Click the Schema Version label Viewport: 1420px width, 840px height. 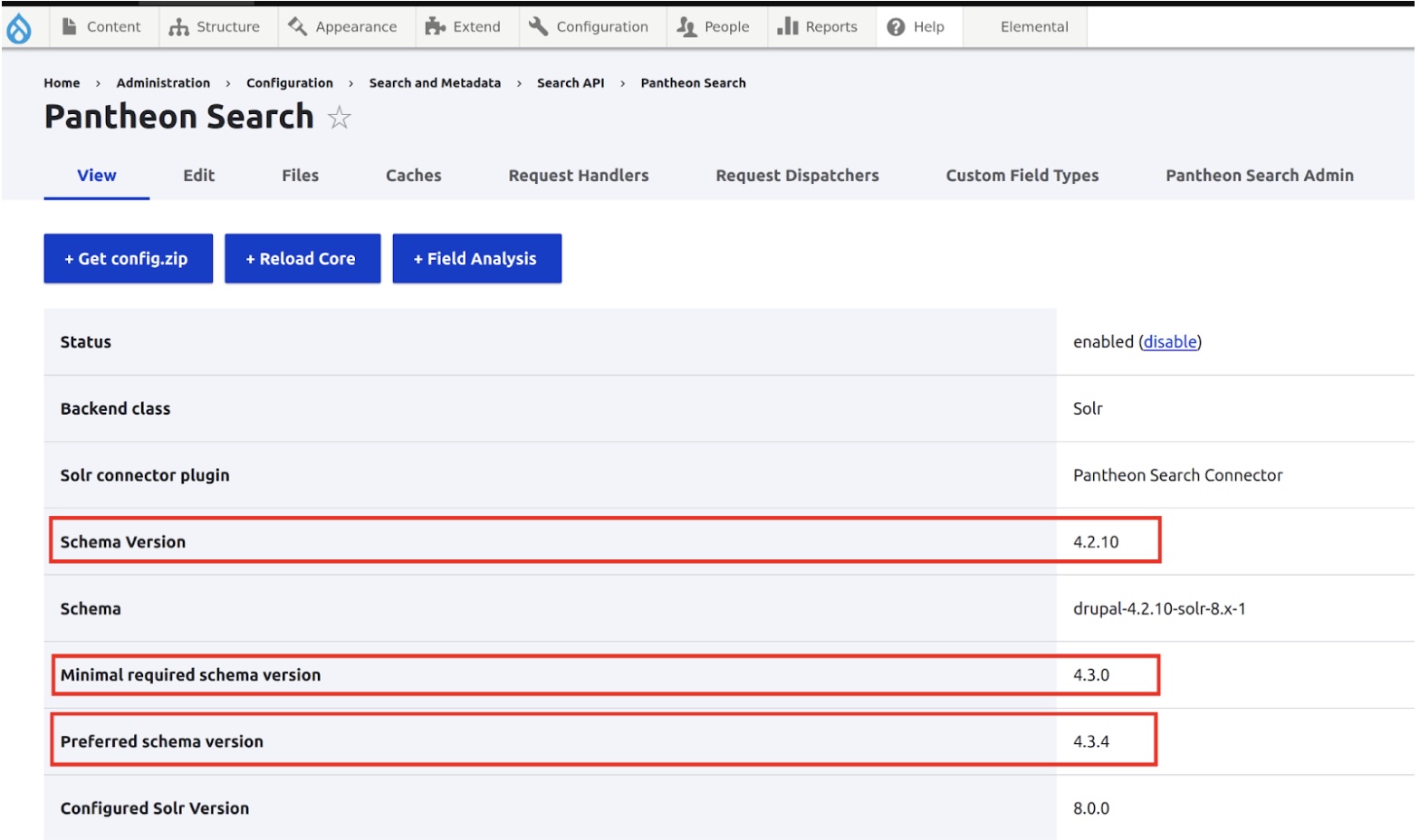123,542
